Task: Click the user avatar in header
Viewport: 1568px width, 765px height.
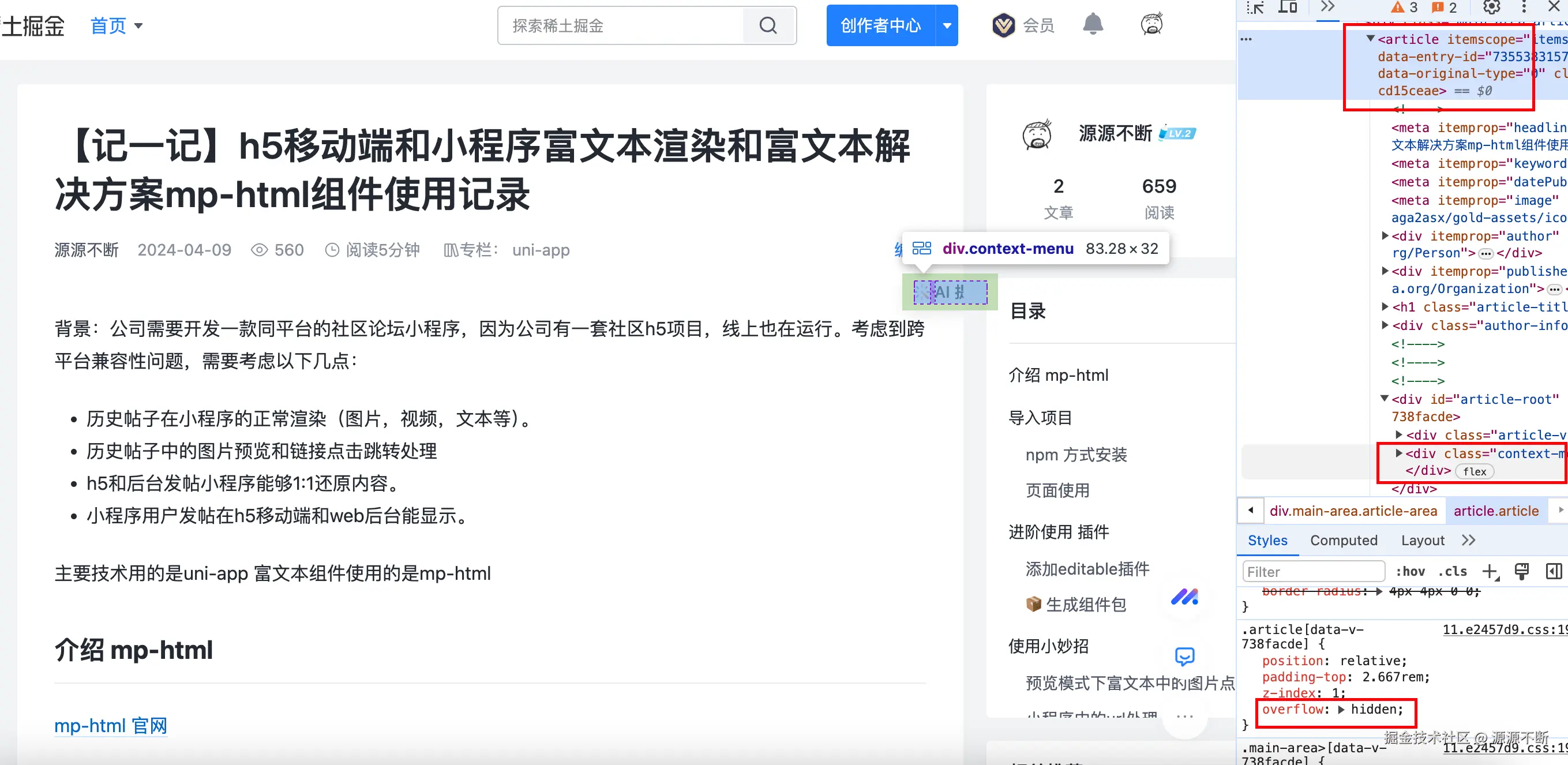Action: coord(1151,25)
